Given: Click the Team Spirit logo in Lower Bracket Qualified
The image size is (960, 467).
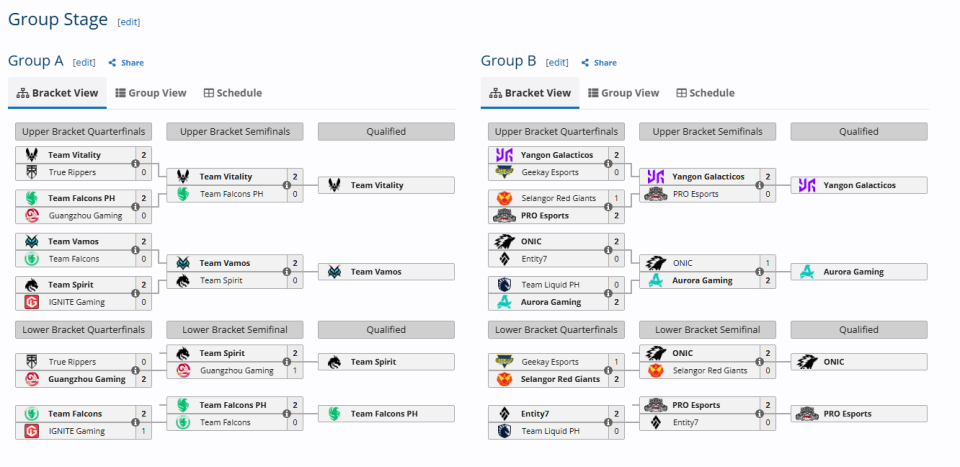Looking at the screenshot, I should [x=334, y=362].
